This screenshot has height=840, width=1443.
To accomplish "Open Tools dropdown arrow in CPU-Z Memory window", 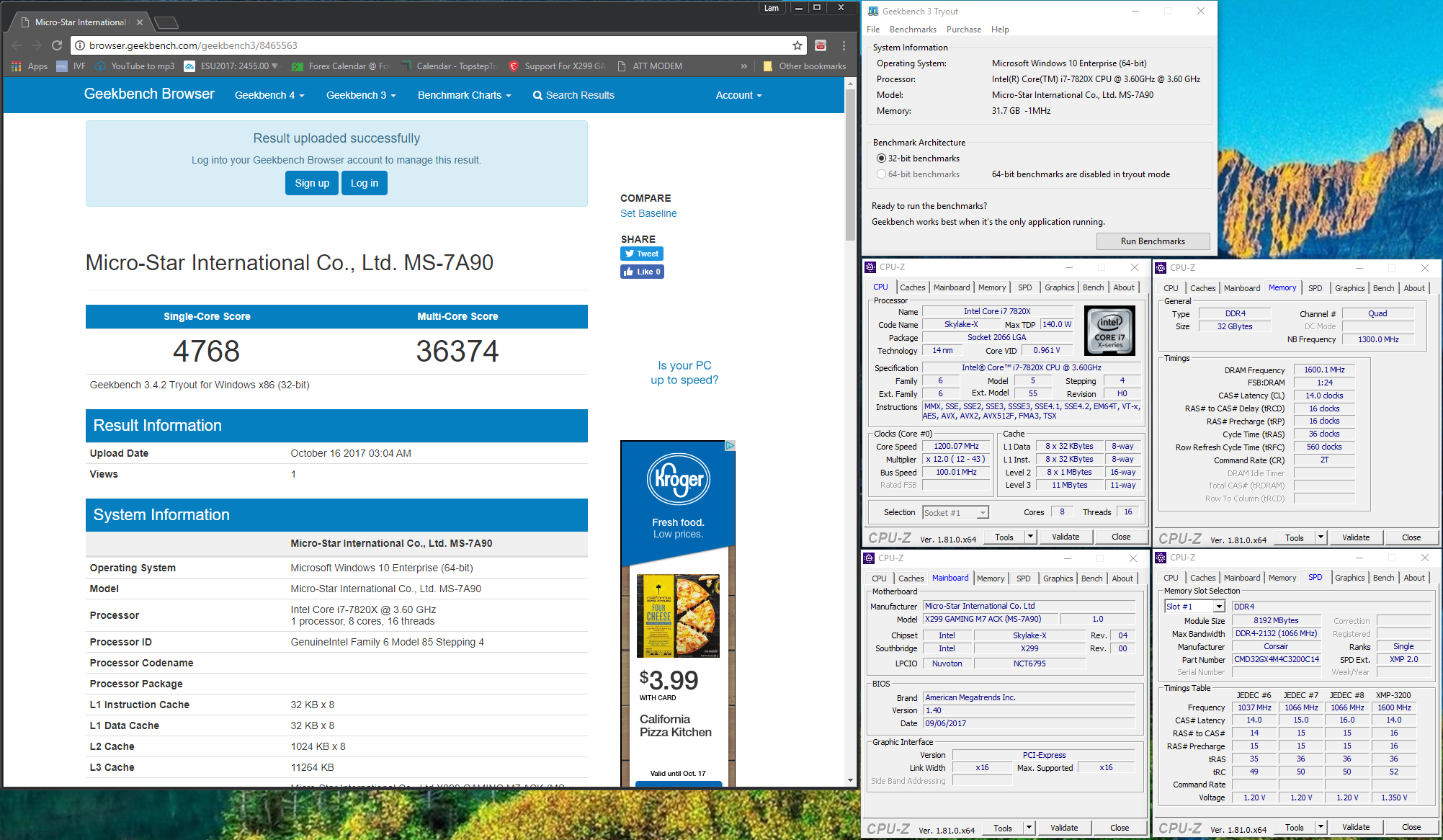I will coord(1321,537).
